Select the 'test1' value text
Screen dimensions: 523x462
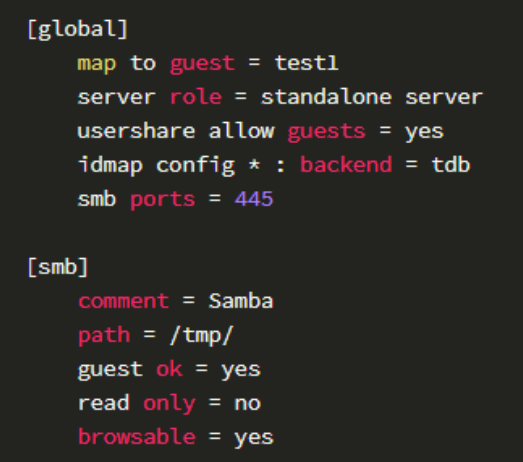click(x=307, y=63)
